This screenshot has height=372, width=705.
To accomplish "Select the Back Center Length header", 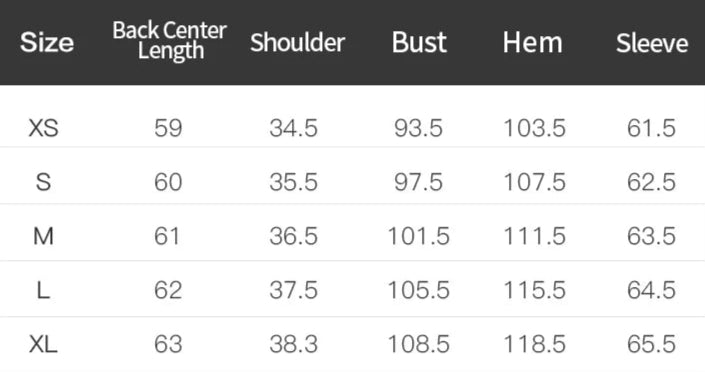I will 170,40.
